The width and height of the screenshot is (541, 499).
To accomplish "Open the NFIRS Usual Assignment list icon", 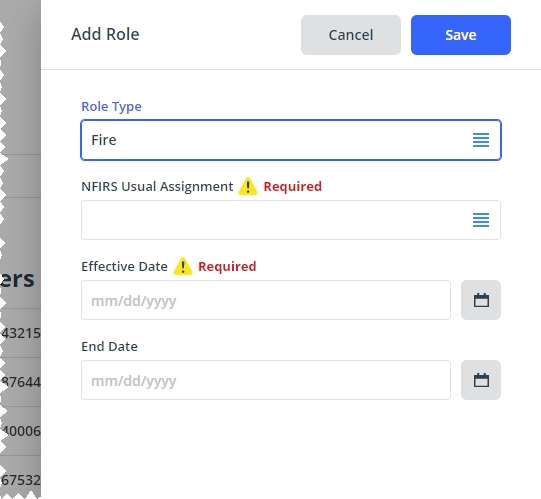I will [x=481, y=220].
